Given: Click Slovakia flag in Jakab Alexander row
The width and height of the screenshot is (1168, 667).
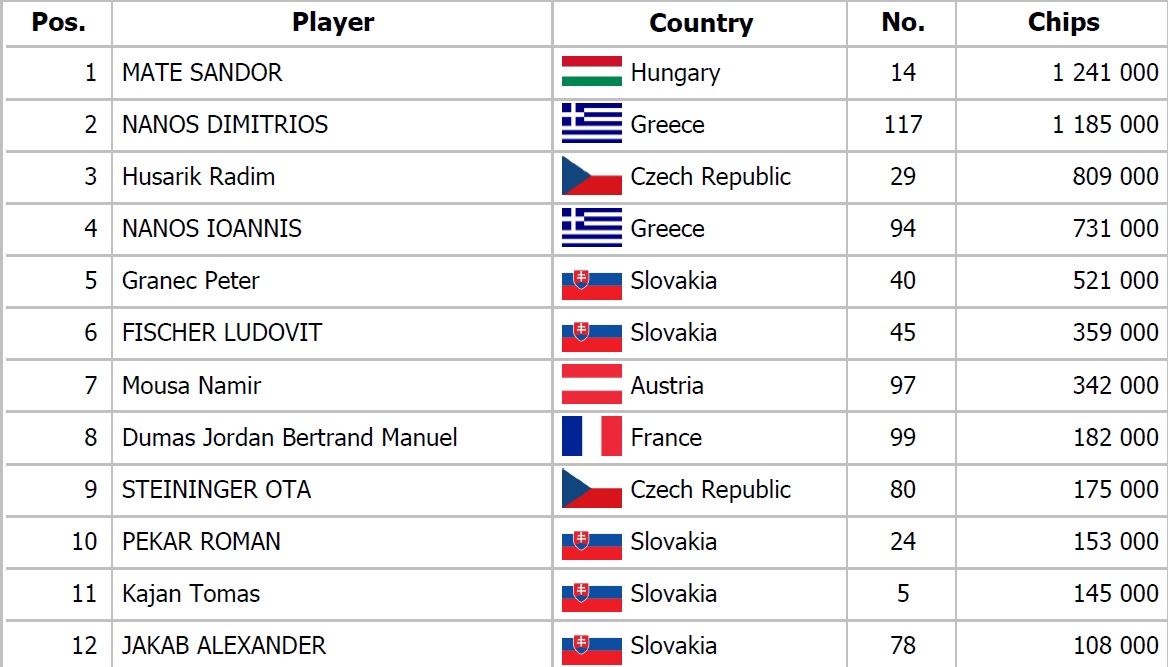Looking at the screenshot, I should (591, 650).
